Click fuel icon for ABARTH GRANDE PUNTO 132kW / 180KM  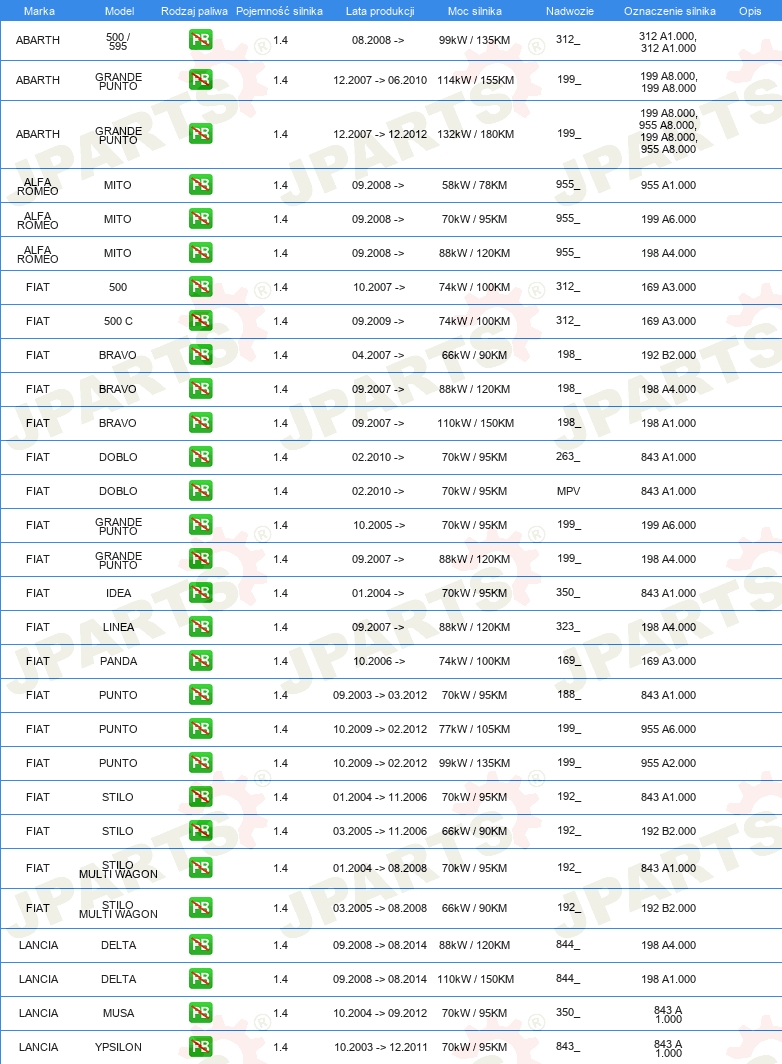(x=200, y=134)
